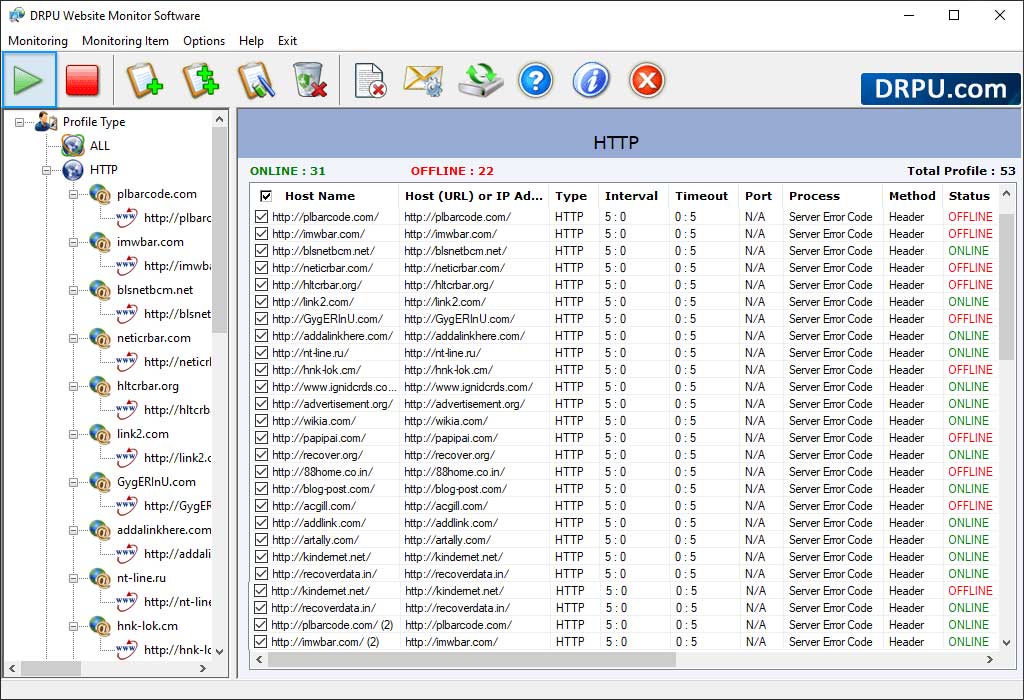The height and width of the screenshot is (700, 1024).
Task: Click the Exit menu item
Action: [x=287, y=40]
